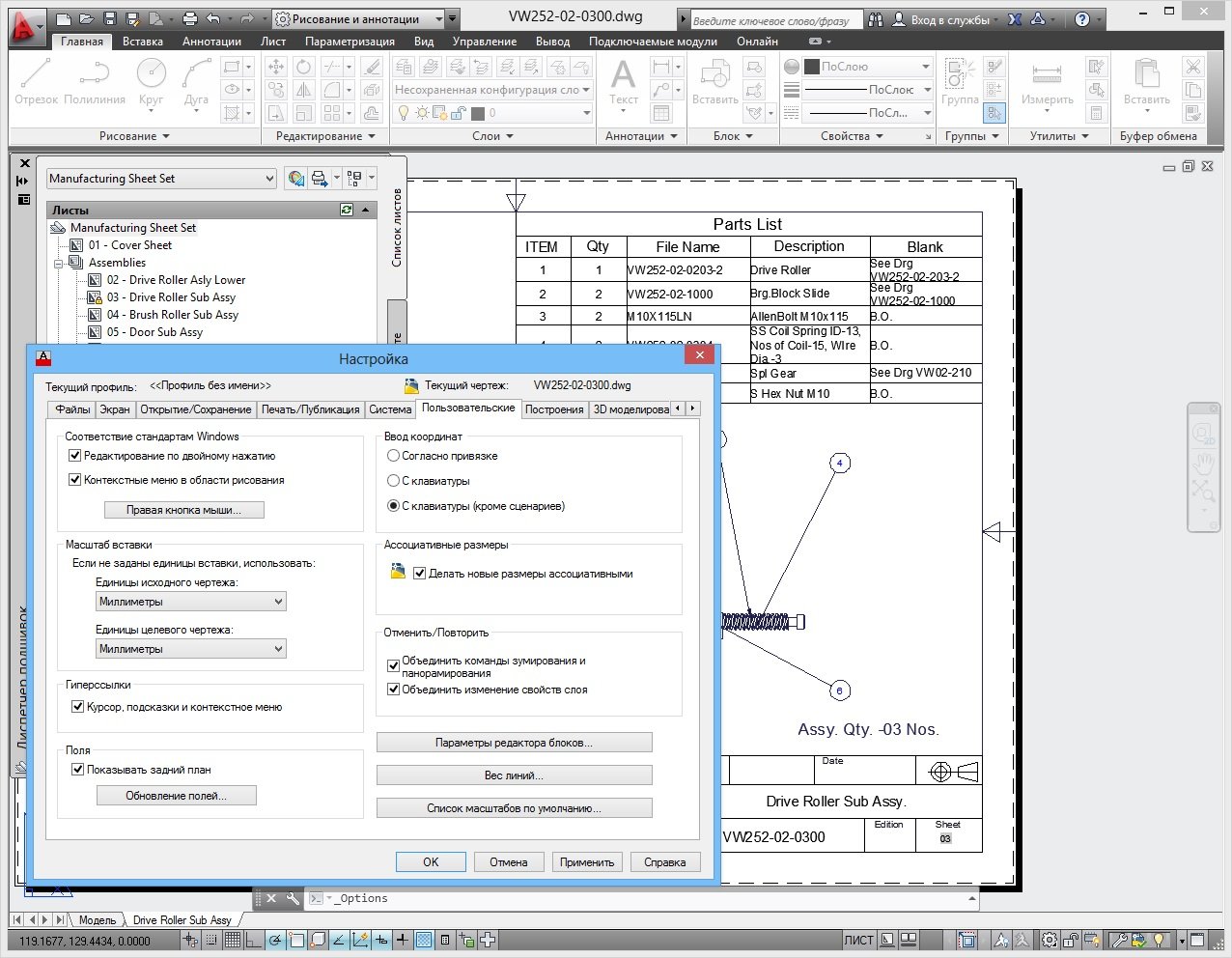Open the Аннотации ribbon tab
Screen dimensions: 1232x958
(x=211, y=42)
